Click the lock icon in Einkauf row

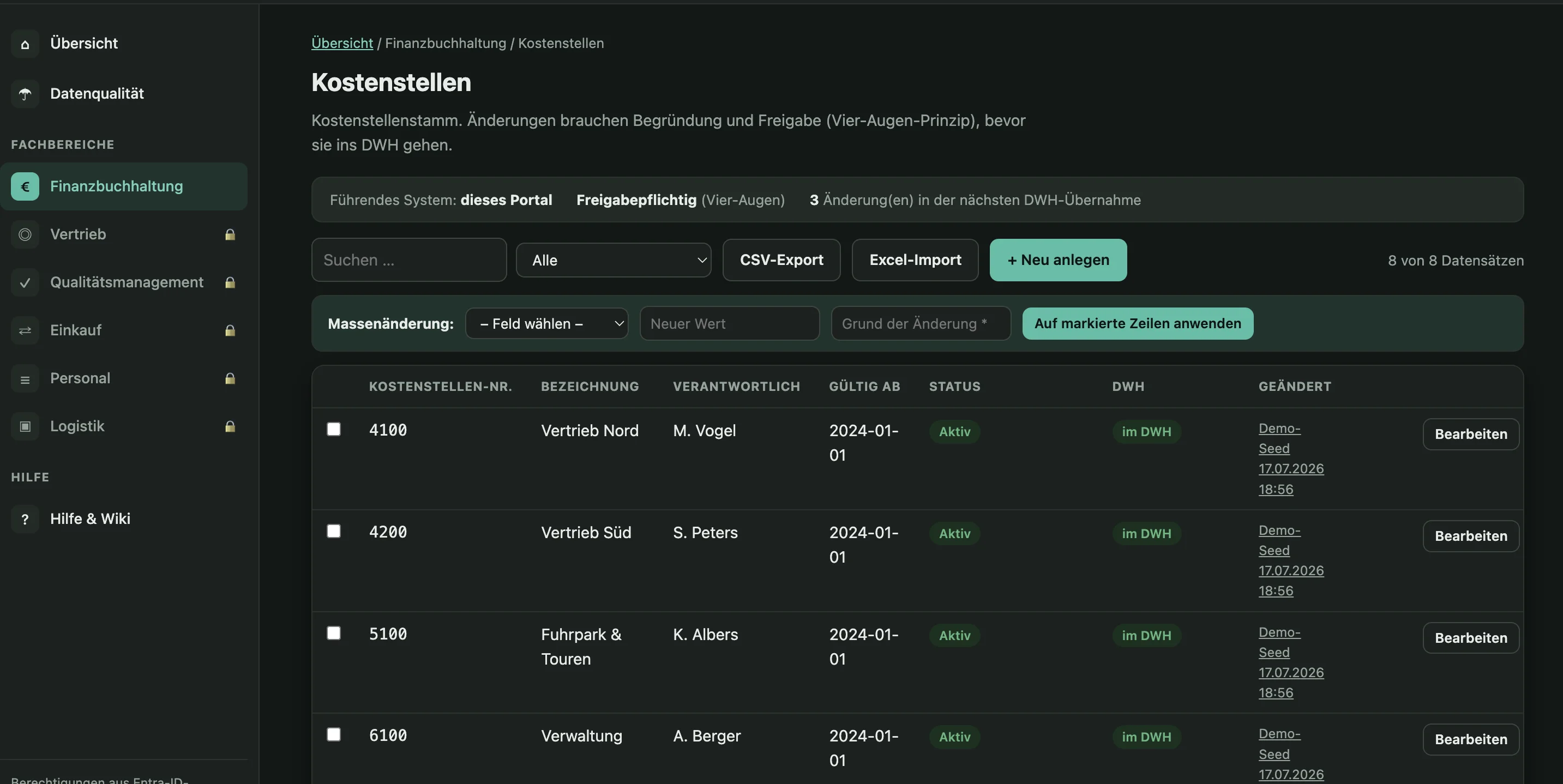[x=230, y=330]
